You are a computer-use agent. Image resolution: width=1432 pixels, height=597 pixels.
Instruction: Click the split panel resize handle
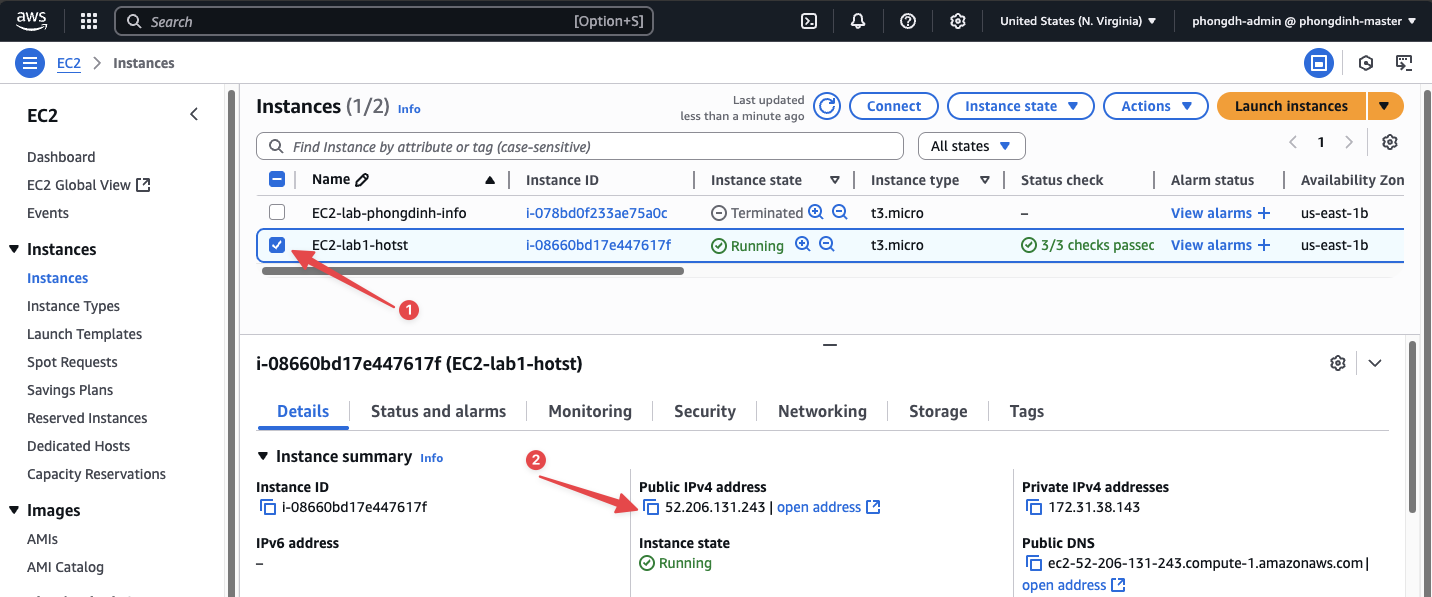pos(829,344)
